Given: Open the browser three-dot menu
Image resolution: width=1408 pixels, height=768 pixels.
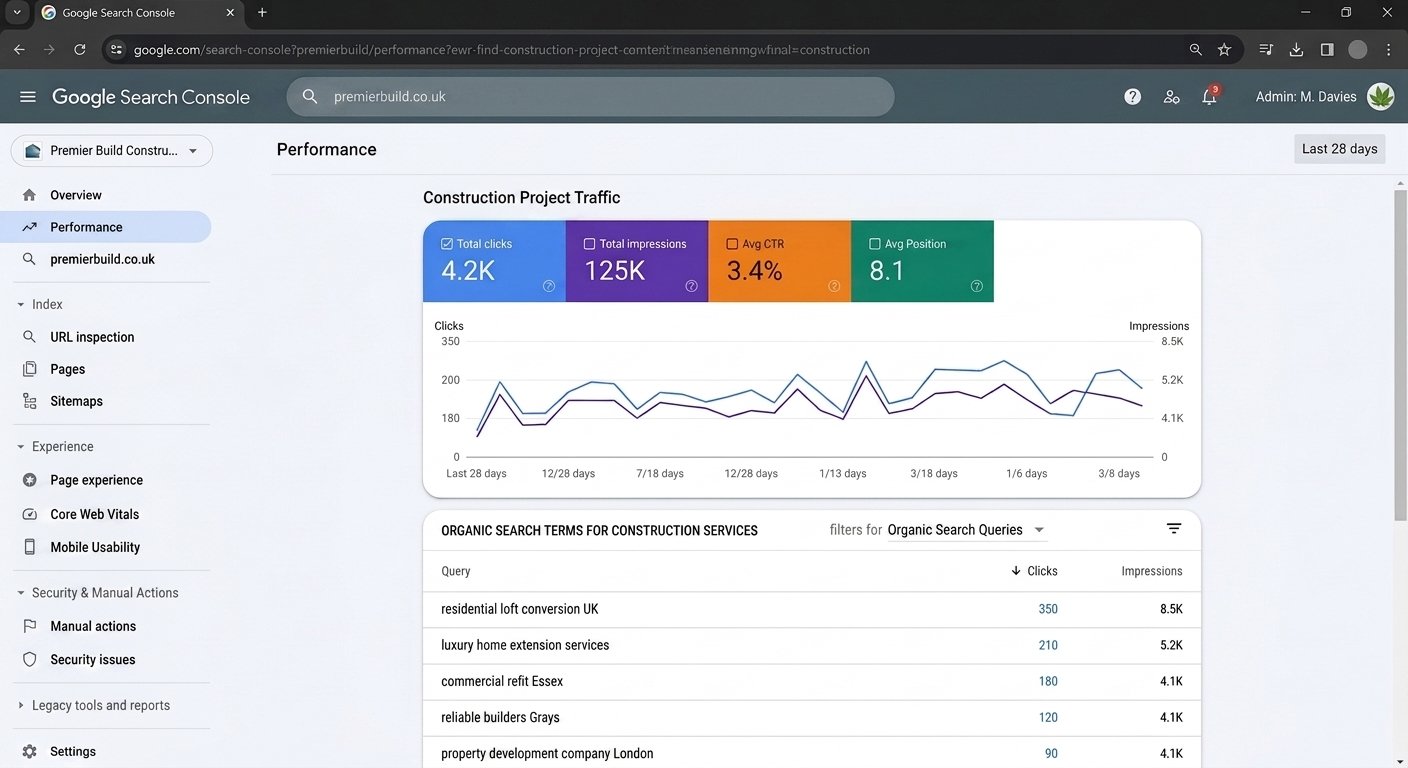Looking at the screenshot, I should (1389, 49).
